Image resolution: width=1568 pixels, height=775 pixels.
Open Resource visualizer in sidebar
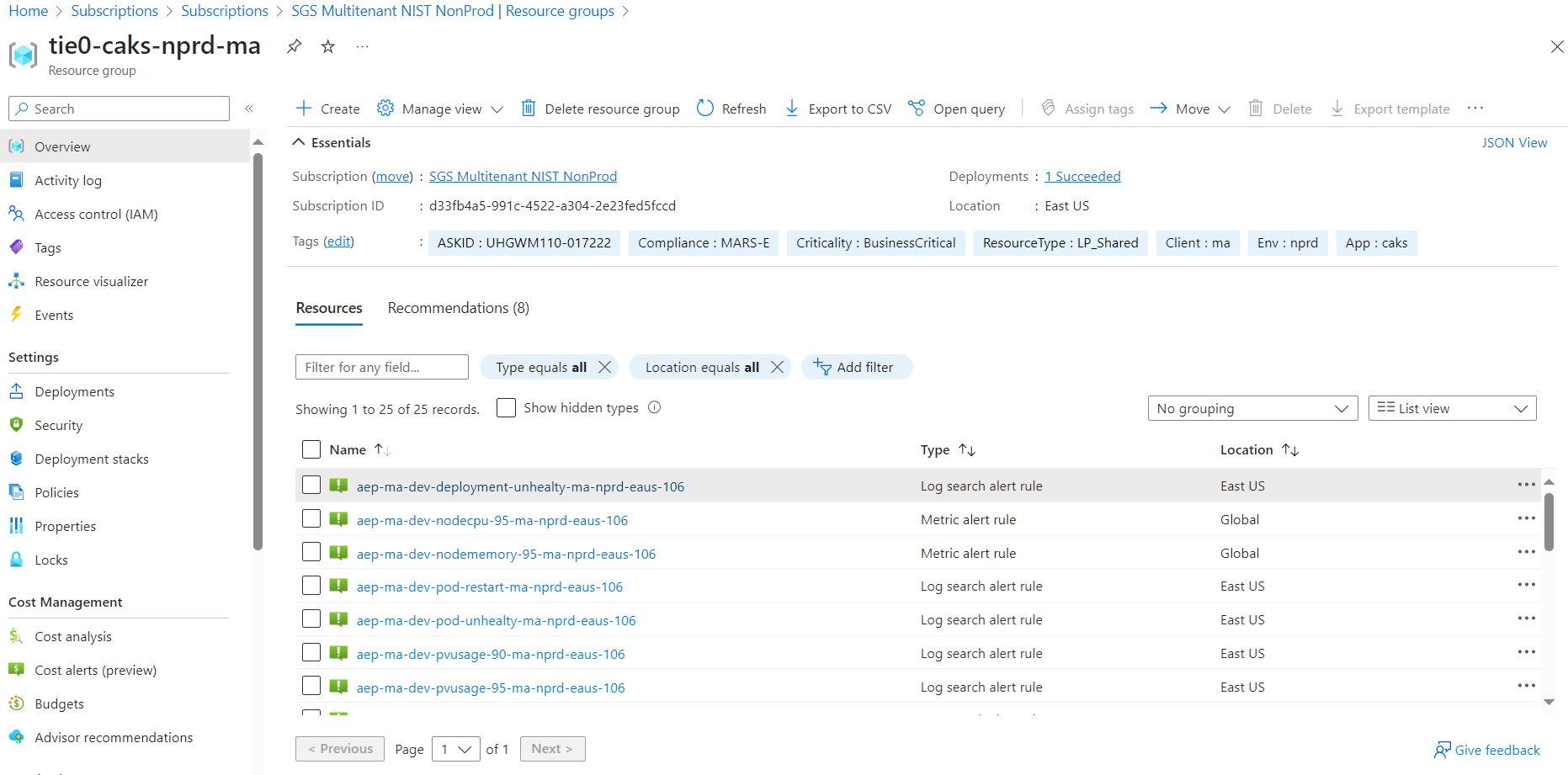91,282
